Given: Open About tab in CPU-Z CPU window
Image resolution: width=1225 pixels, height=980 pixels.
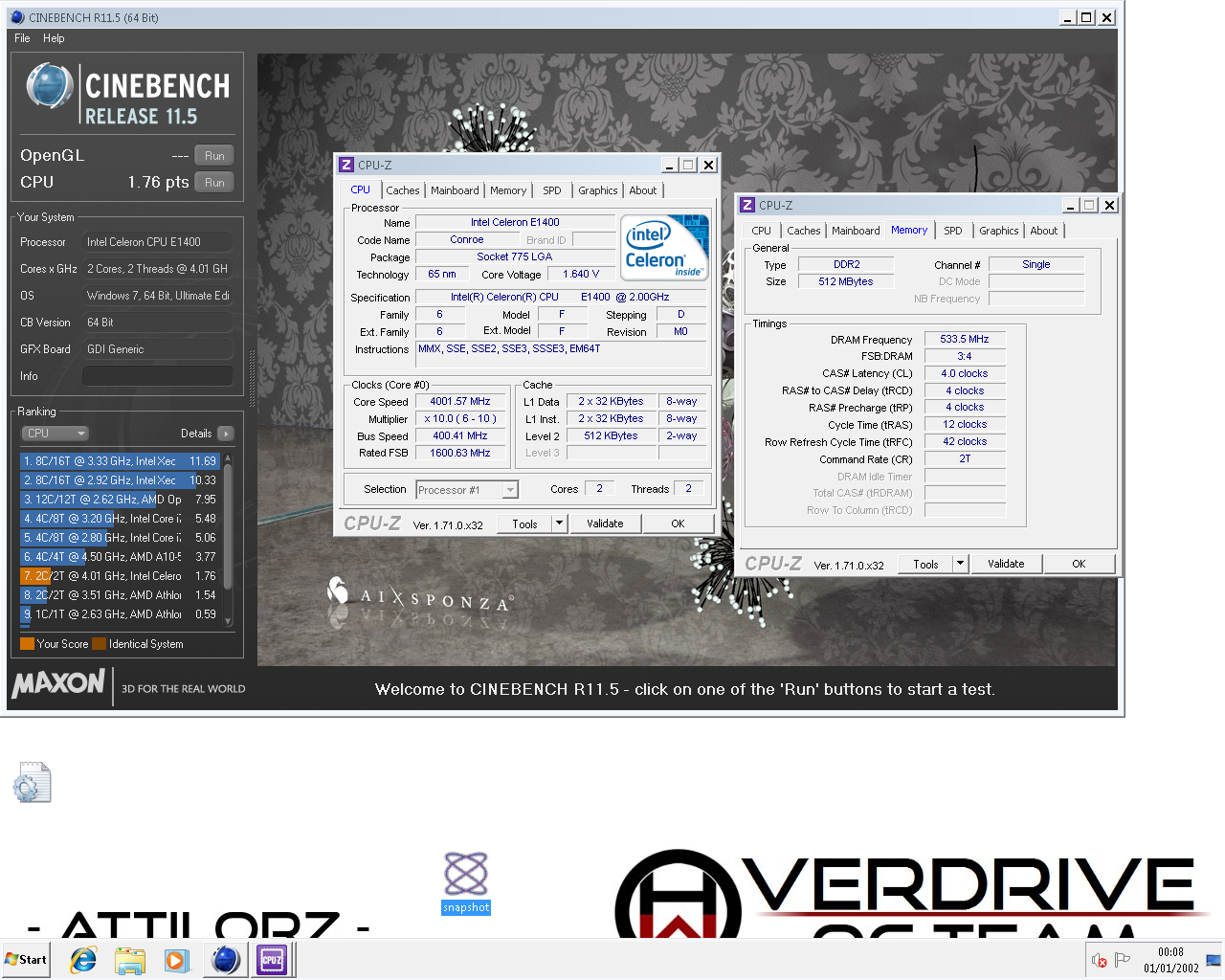Looking at the screenshot, I should 643,190.
